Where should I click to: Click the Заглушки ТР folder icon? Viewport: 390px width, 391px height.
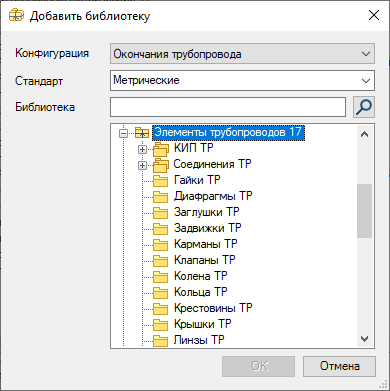(160, 212)
